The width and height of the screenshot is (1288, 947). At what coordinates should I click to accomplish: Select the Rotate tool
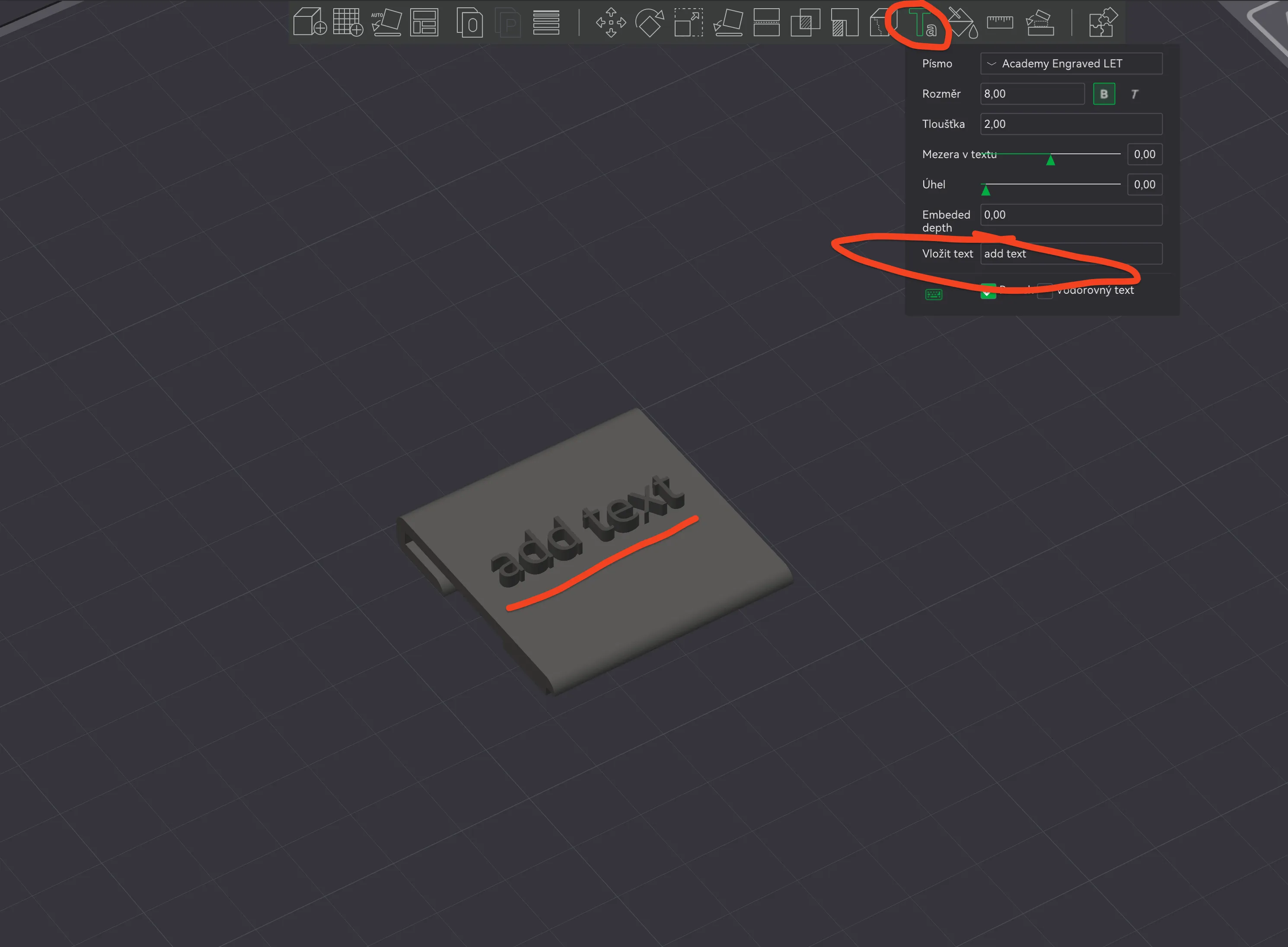[650, 22]
